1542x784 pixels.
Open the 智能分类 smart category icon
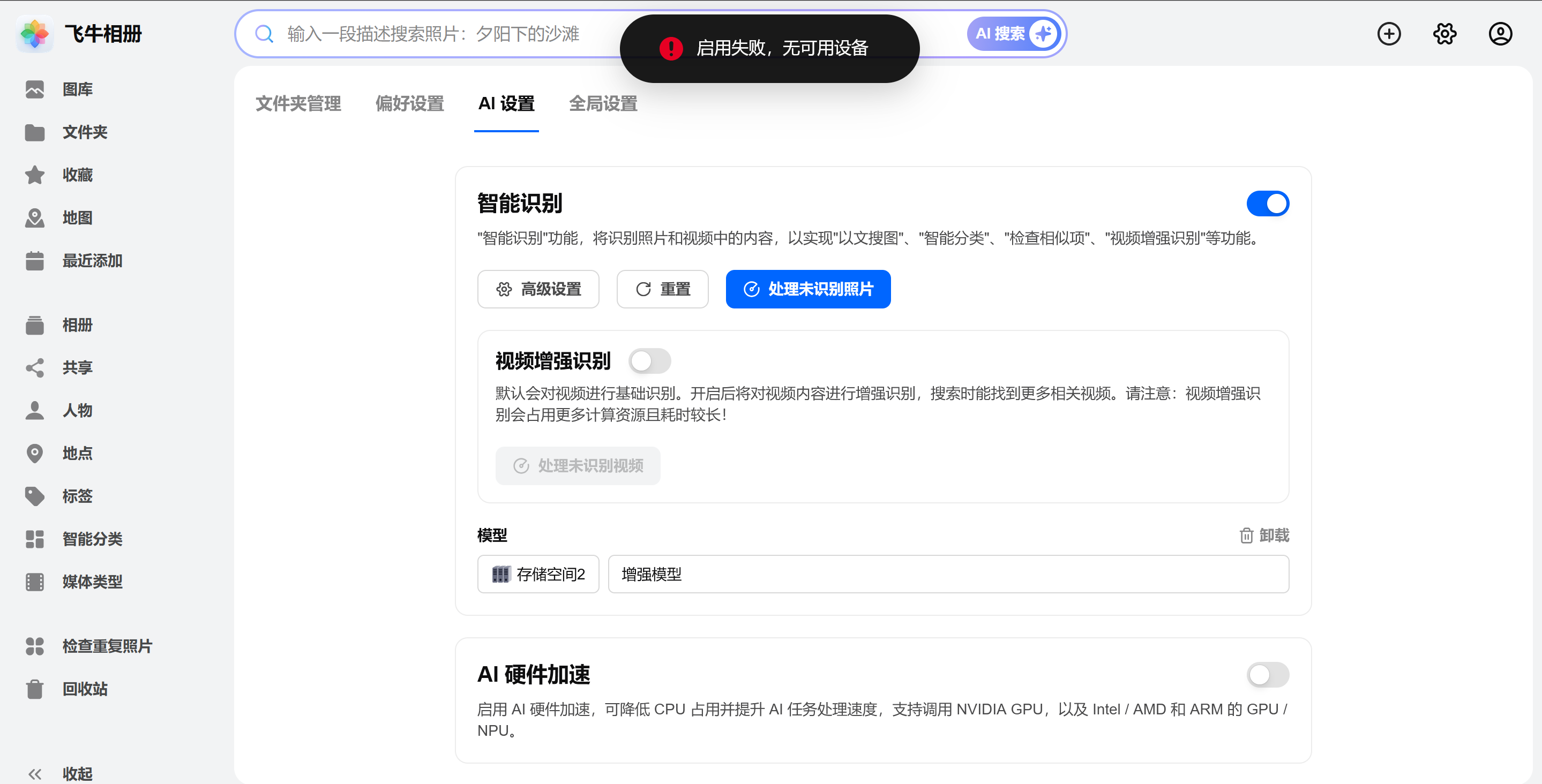pyautogui.click(x=35, y=539)
